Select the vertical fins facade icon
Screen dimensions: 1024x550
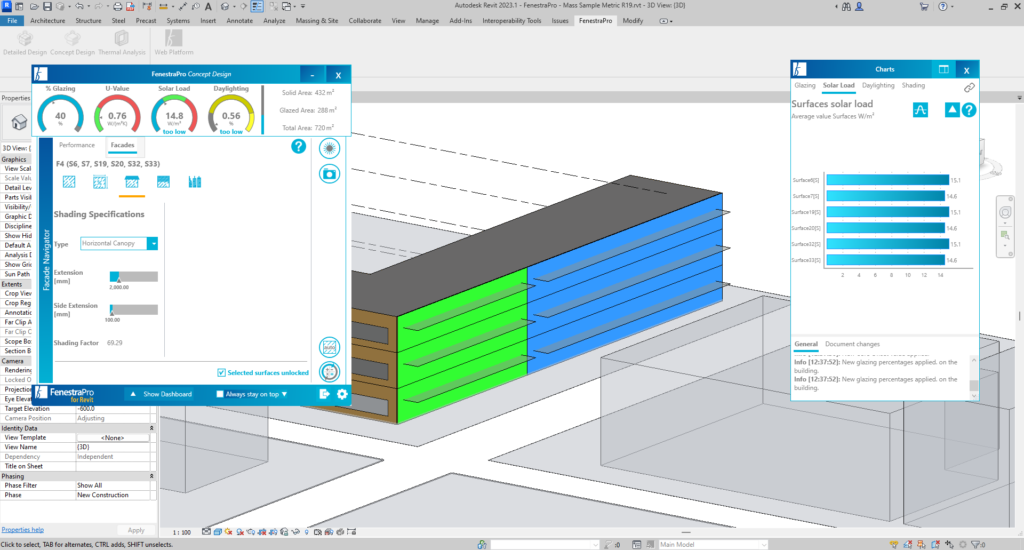point(195,182)
